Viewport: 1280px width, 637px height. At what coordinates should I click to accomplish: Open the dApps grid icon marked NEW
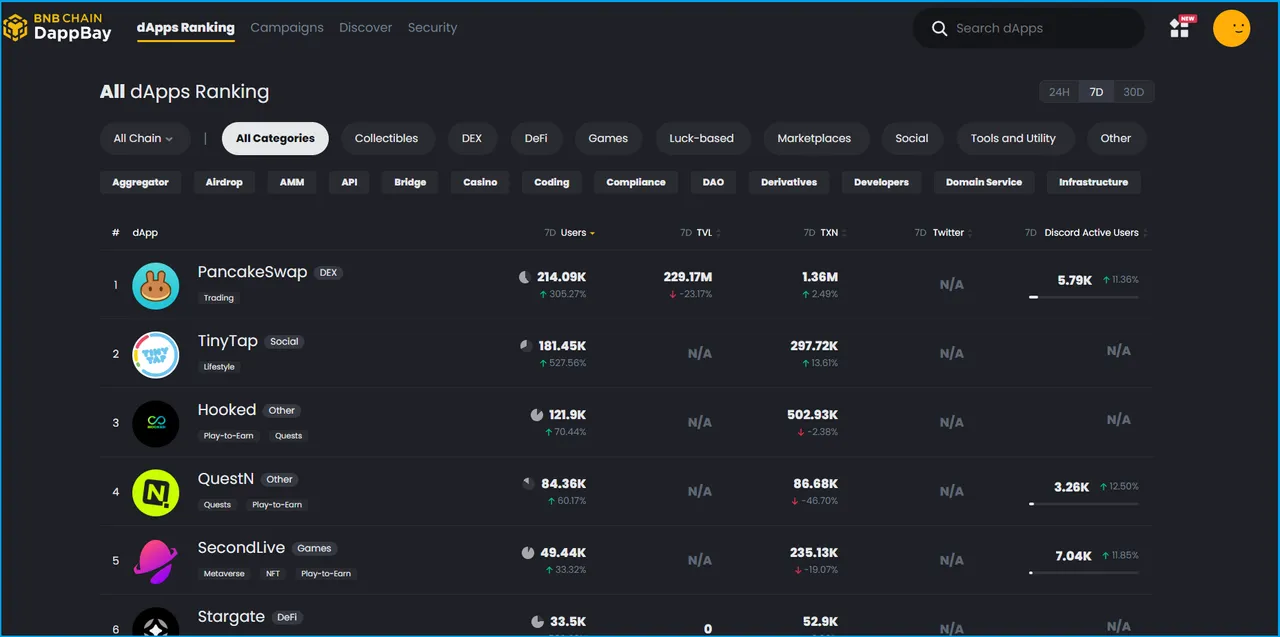point(1181,27)
